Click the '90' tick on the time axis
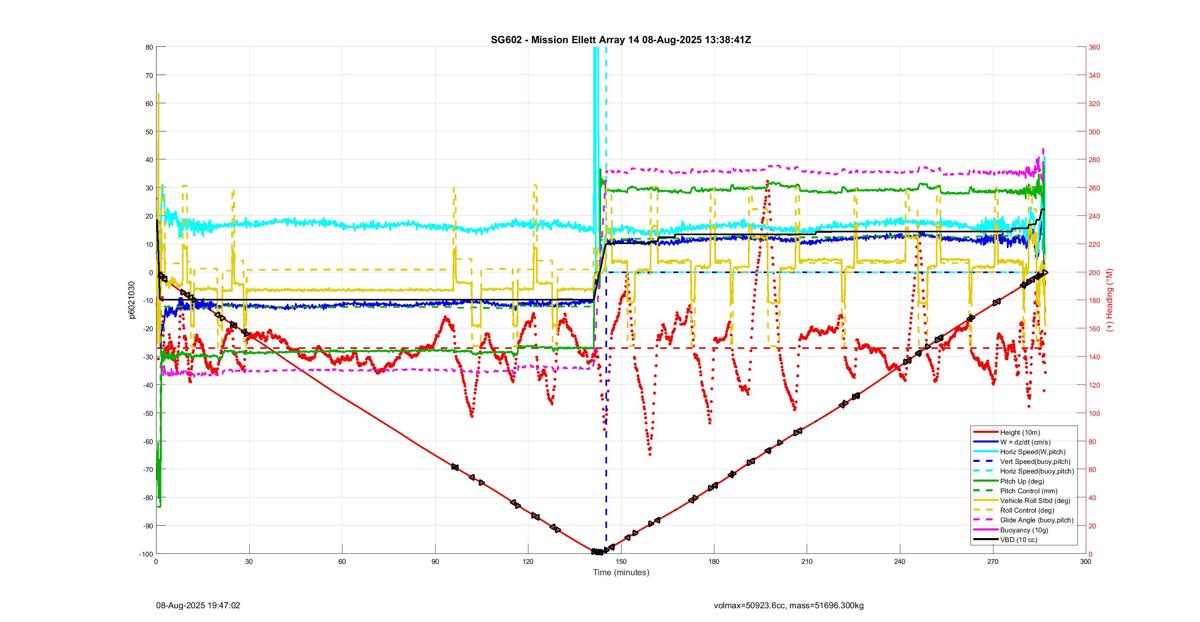 [x=435, y=562]
